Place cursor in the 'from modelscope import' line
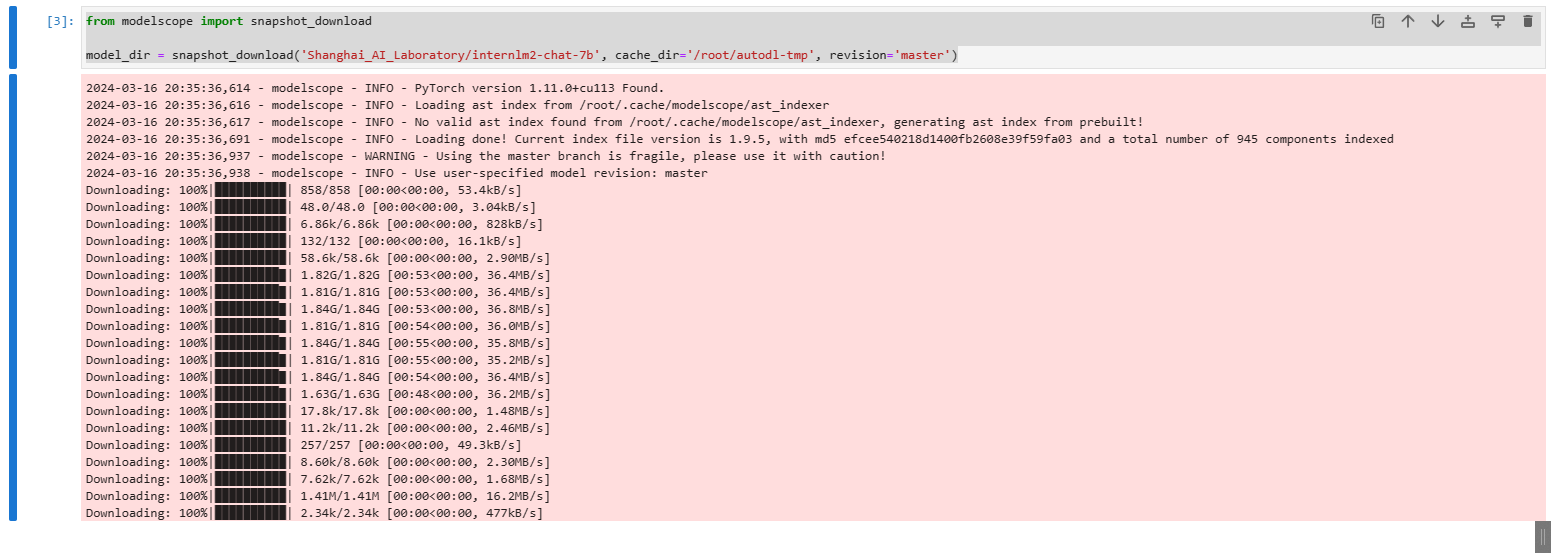The width and height of the screenshot is (1551, 559). point(228,21)
